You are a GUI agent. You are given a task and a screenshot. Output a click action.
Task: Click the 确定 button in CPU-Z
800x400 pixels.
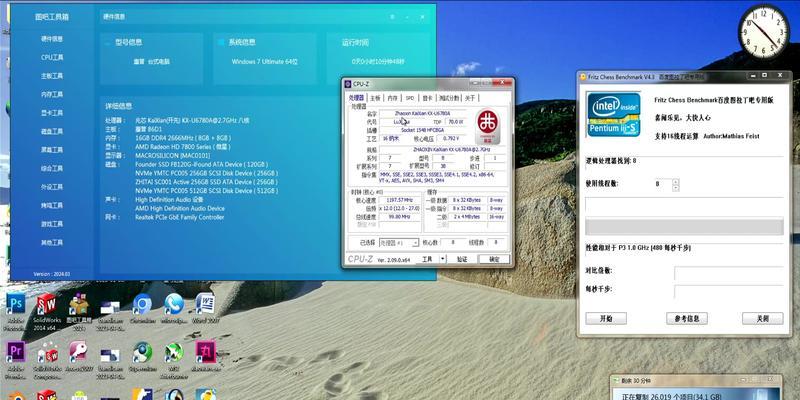pyautogui.click(x=494, y=259)
